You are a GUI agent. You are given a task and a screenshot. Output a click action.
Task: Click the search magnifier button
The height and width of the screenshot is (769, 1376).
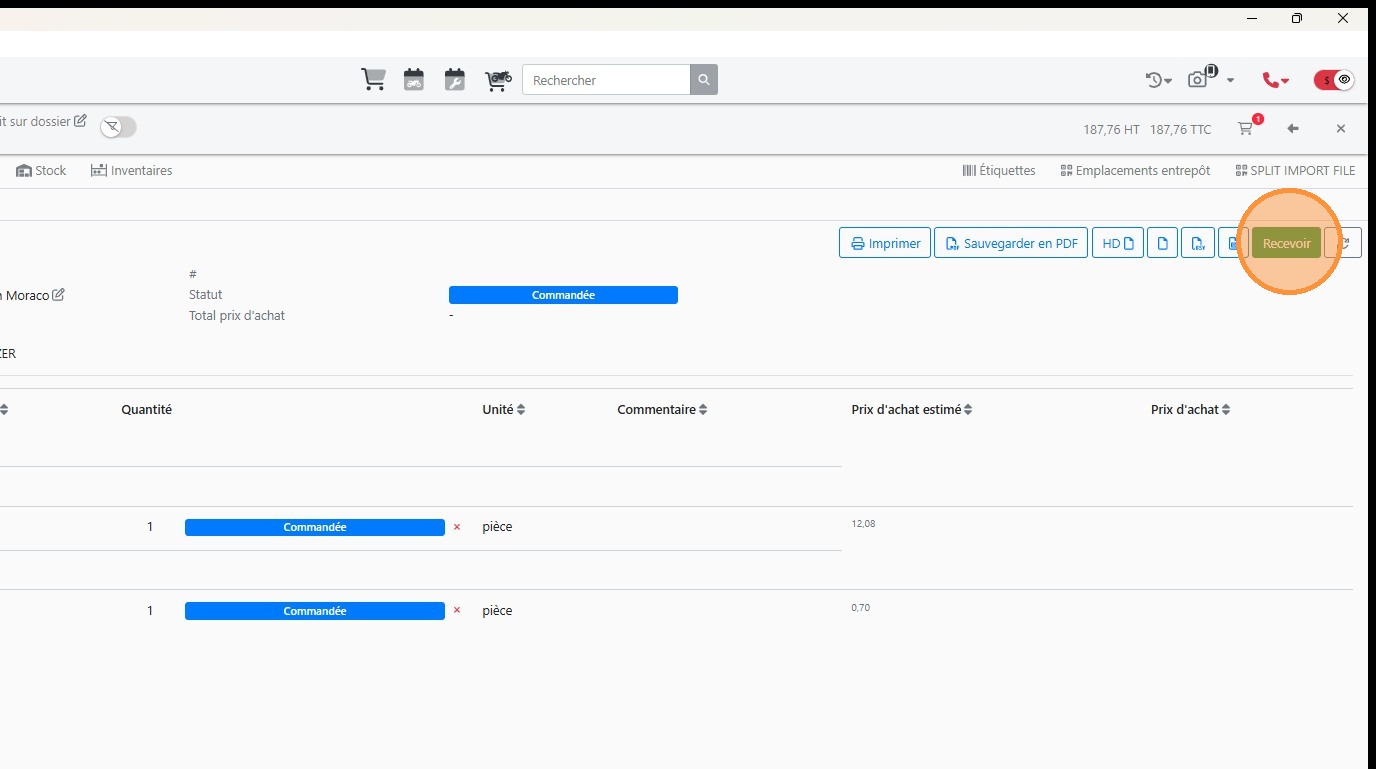click(704, 80)
